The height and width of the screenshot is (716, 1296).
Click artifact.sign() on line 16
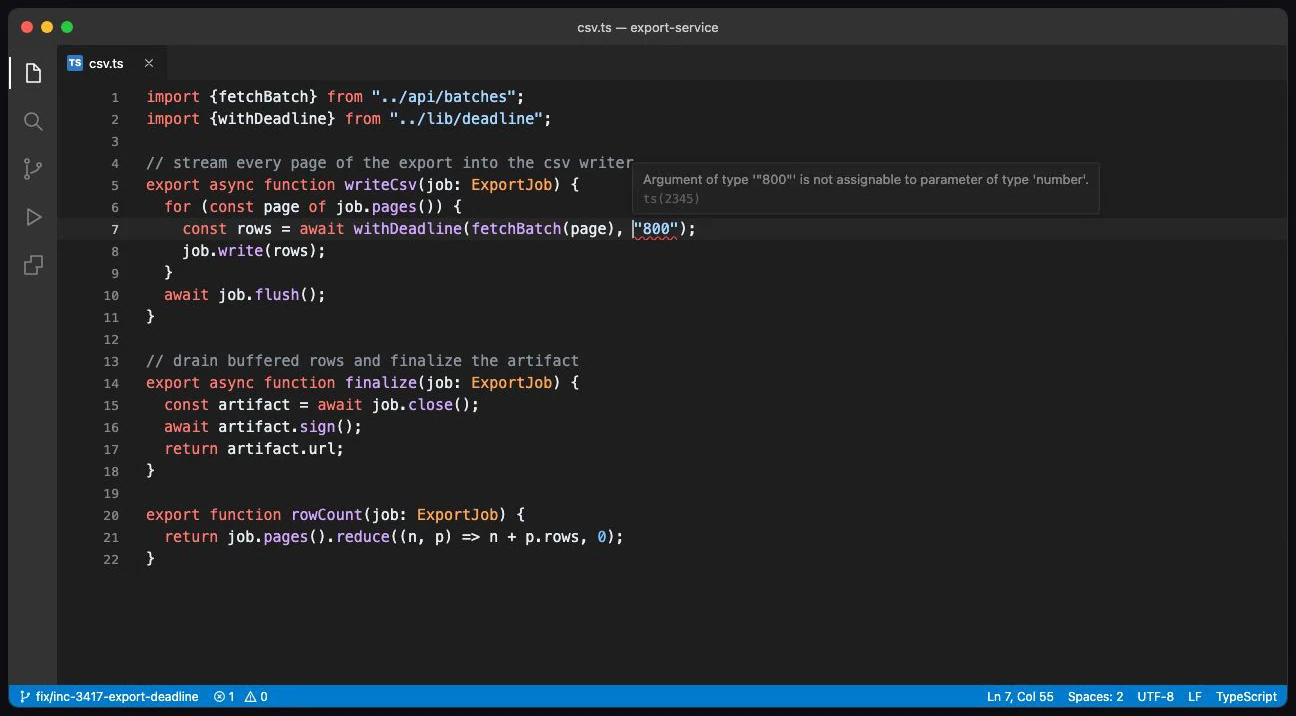click(286, 427)
